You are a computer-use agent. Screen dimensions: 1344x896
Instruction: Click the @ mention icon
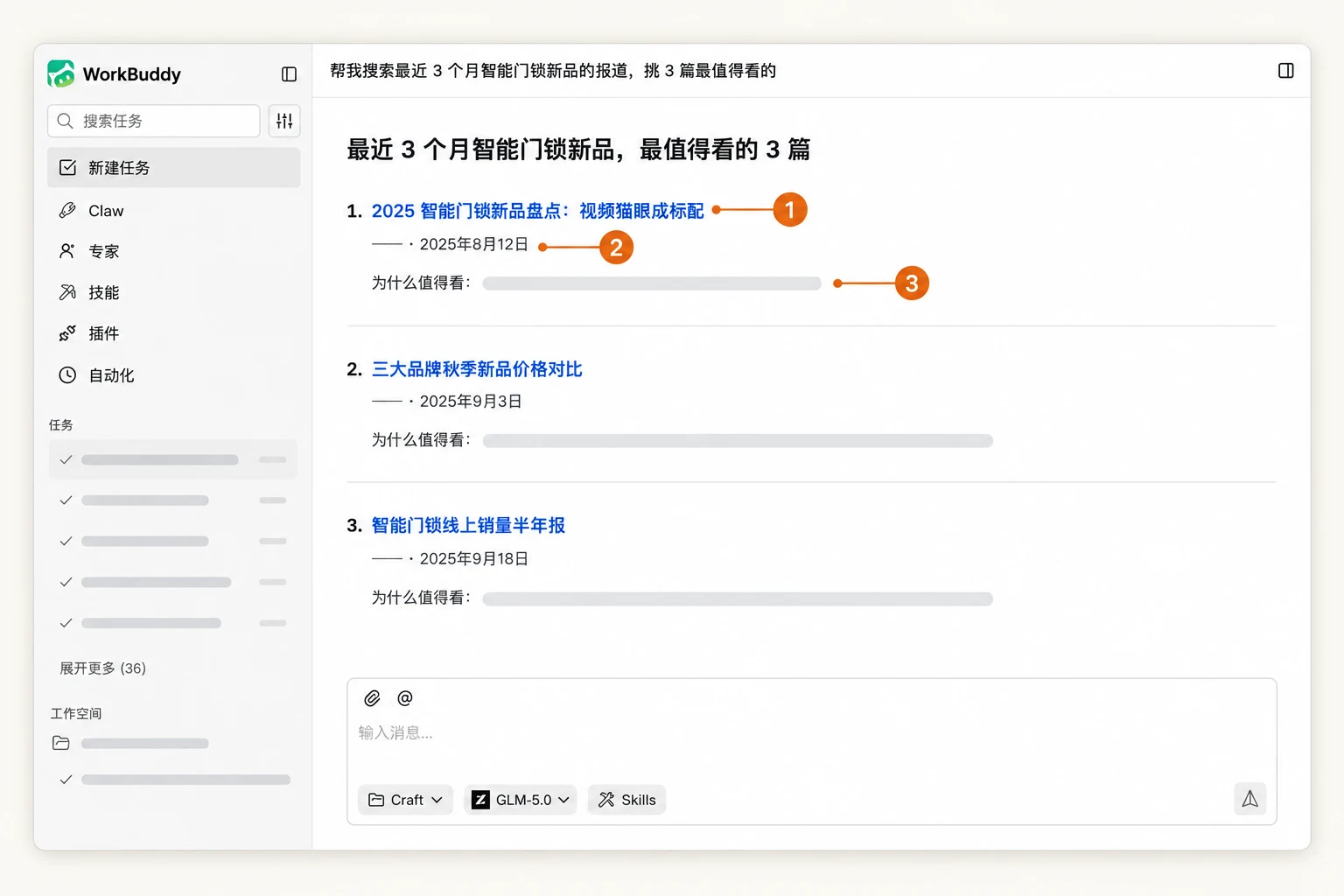click(404, 698)
